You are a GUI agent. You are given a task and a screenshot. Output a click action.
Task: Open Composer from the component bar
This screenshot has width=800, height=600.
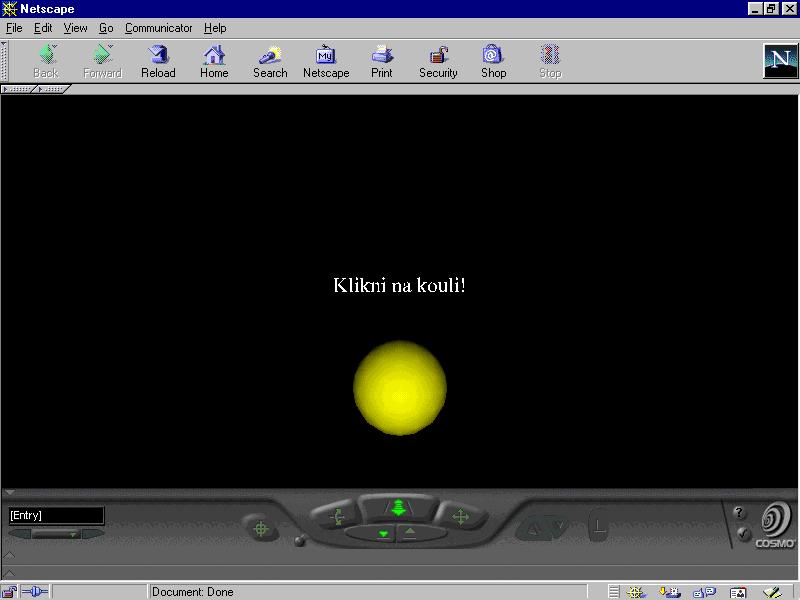click(x=772, y=592)
